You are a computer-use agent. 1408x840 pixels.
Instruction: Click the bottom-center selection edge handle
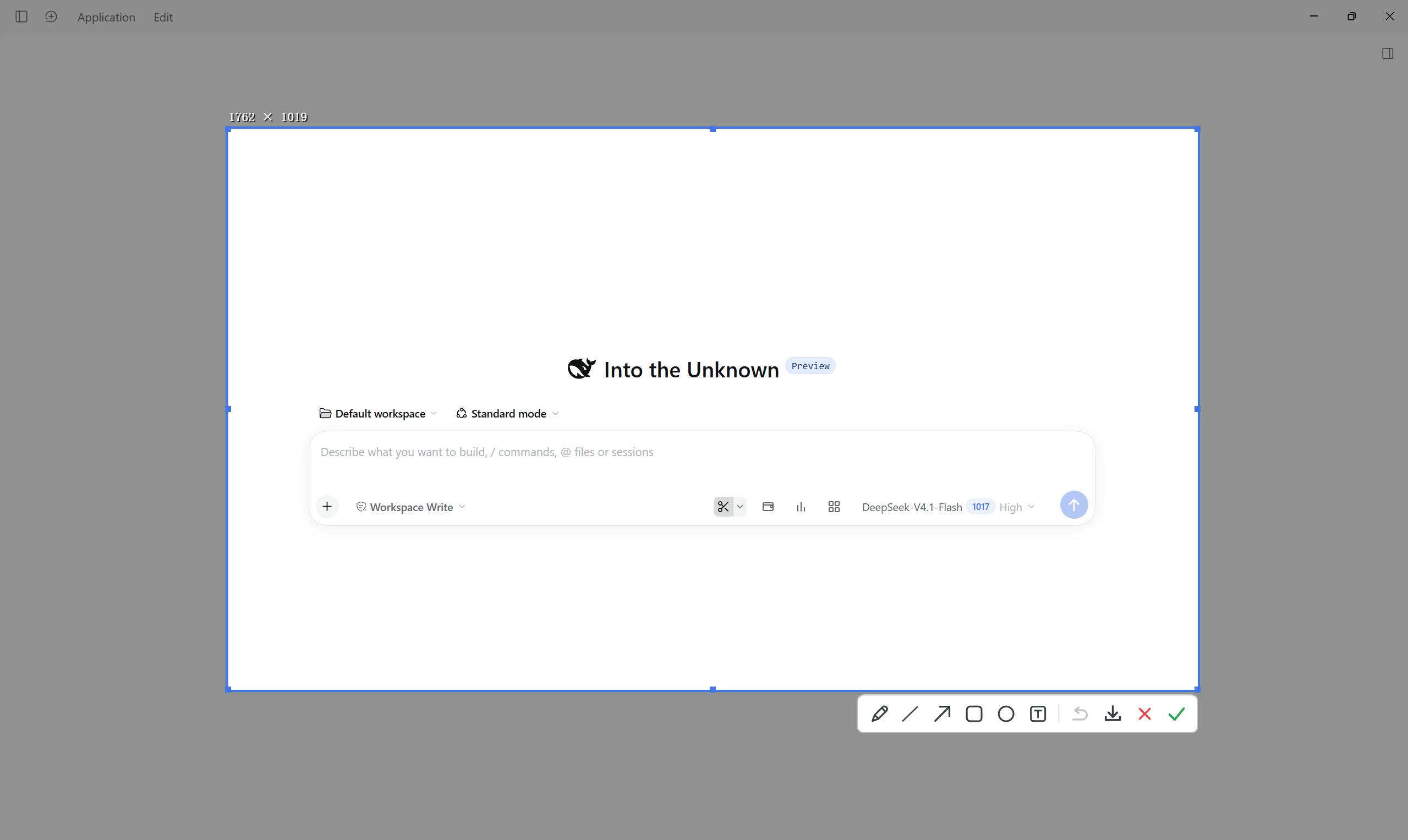(x=713, y=689)
